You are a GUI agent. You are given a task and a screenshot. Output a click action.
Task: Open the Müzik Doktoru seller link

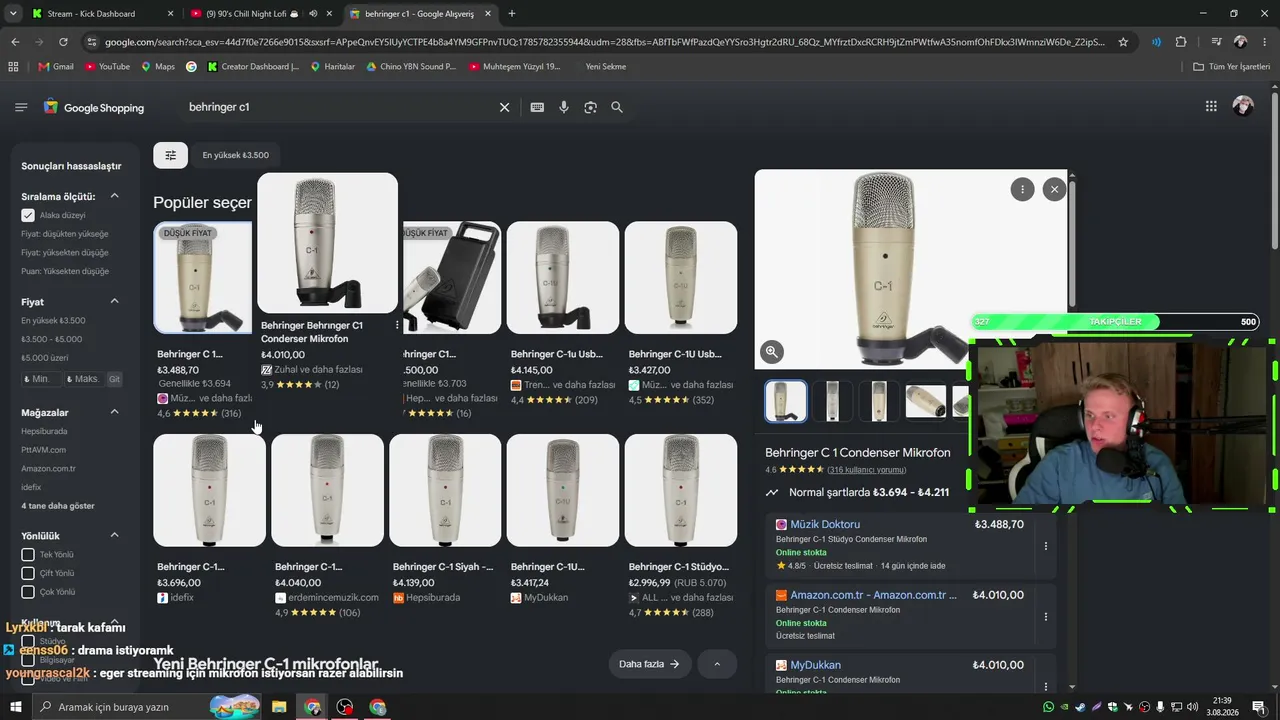pyautogui.click(x=825, y=524)
